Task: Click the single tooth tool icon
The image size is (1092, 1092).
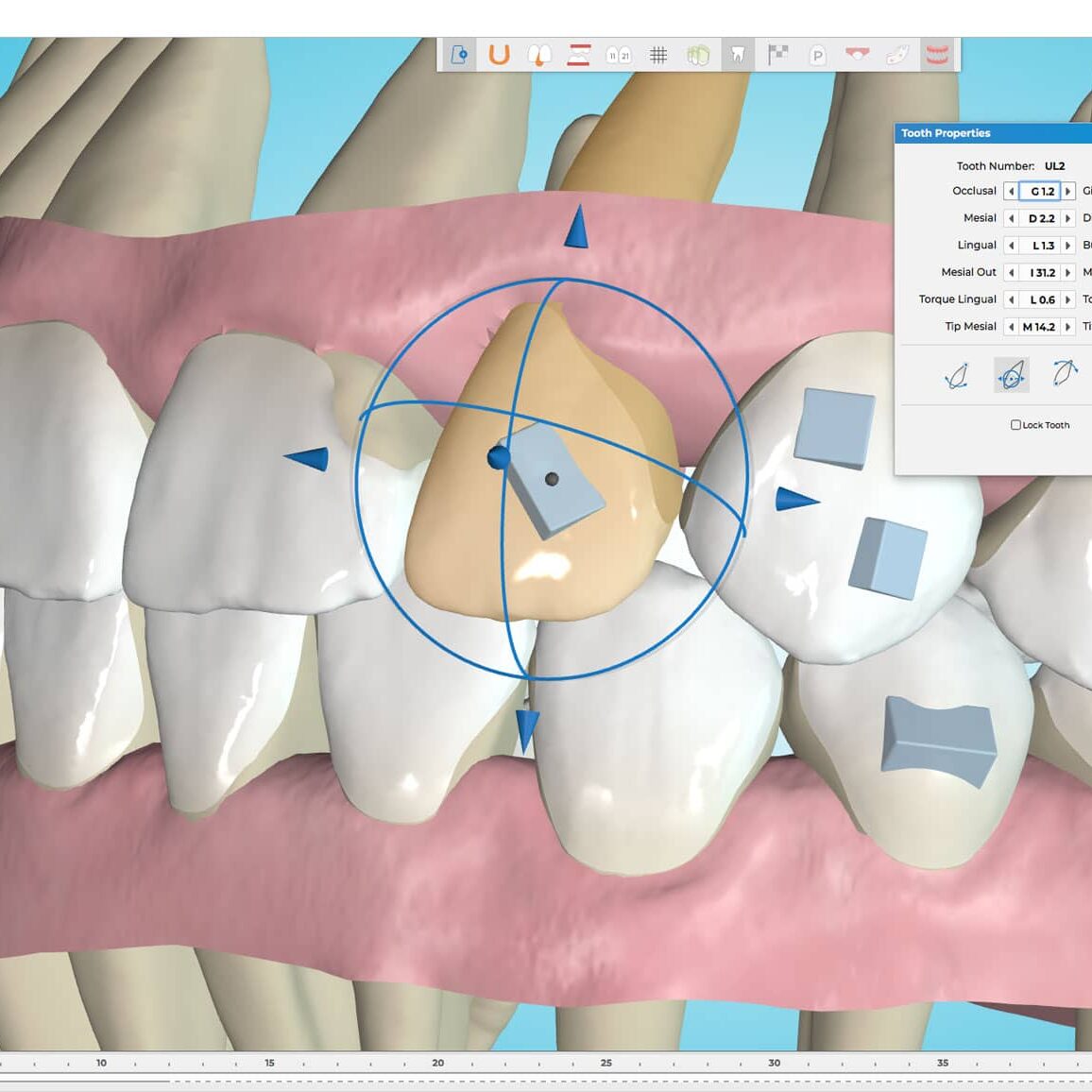Action: pos(738,55)
